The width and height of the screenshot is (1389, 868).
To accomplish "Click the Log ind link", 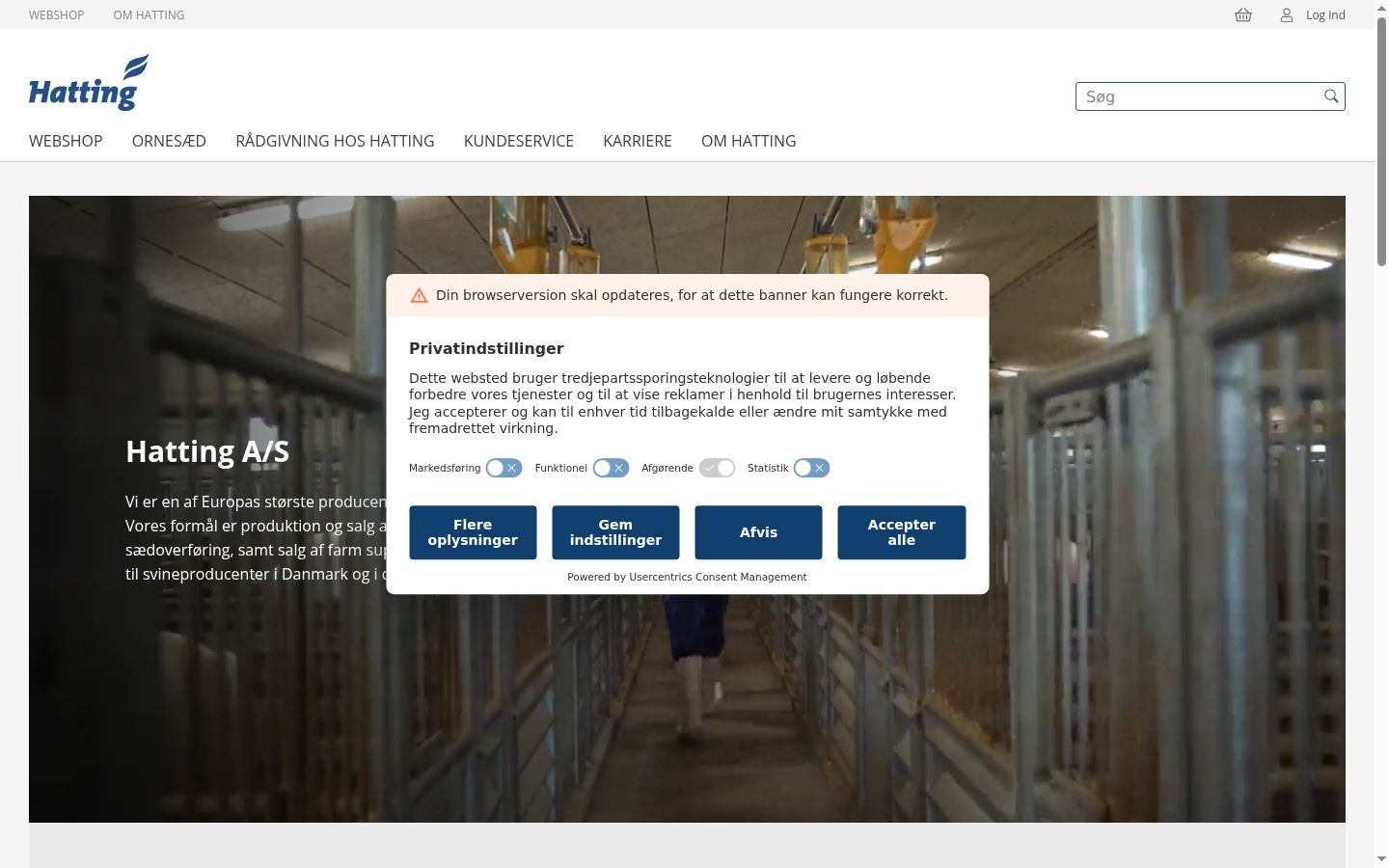I will coord(1325,14).
